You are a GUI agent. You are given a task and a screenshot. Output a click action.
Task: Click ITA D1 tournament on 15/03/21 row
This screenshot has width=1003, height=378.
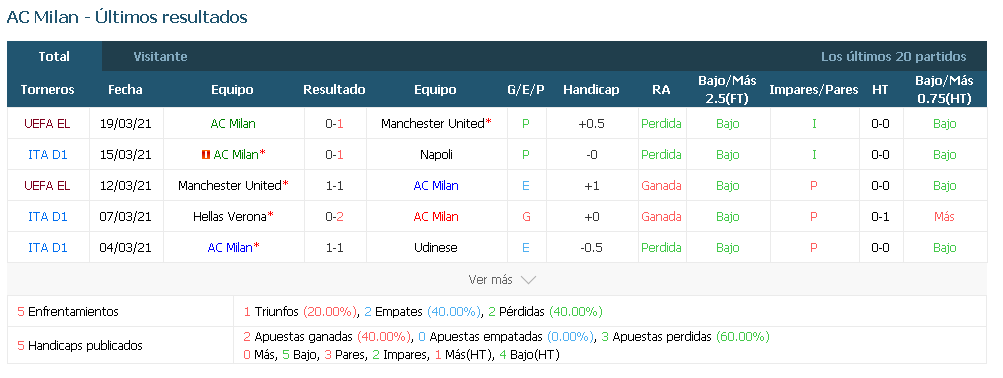pos(47,155)
